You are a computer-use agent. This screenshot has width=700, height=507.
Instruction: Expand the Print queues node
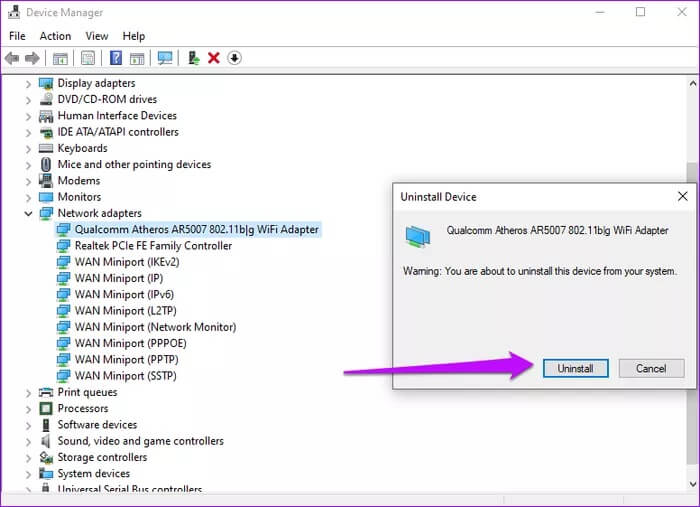[29, 393]
